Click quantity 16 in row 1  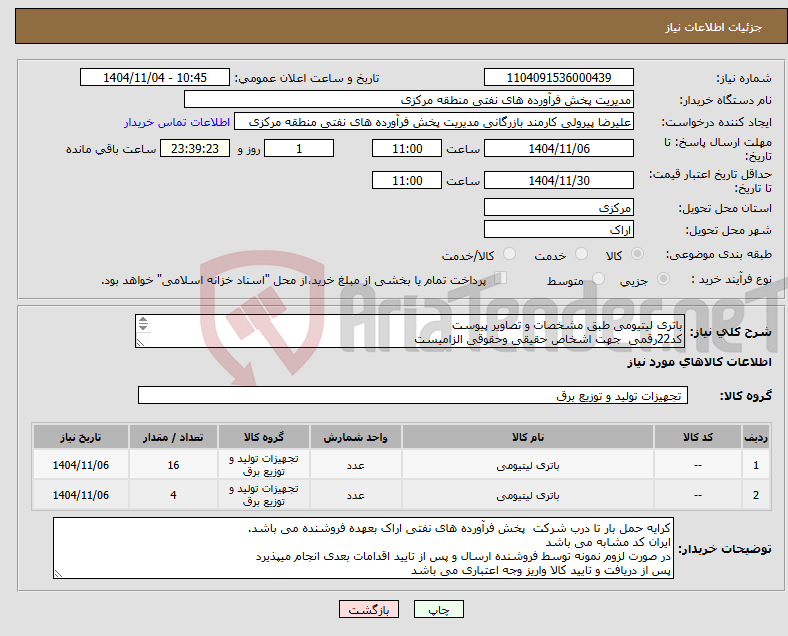[x=173, y=465]
